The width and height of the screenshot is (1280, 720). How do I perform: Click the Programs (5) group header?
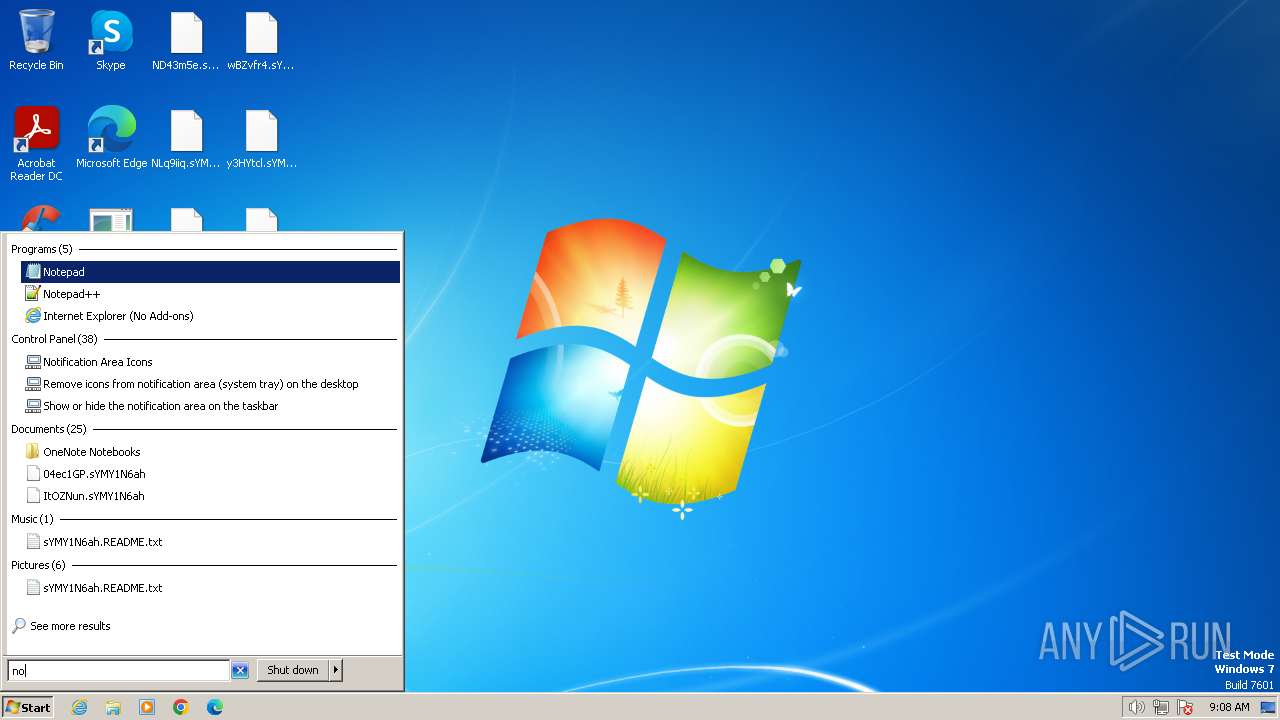(42, 249)
